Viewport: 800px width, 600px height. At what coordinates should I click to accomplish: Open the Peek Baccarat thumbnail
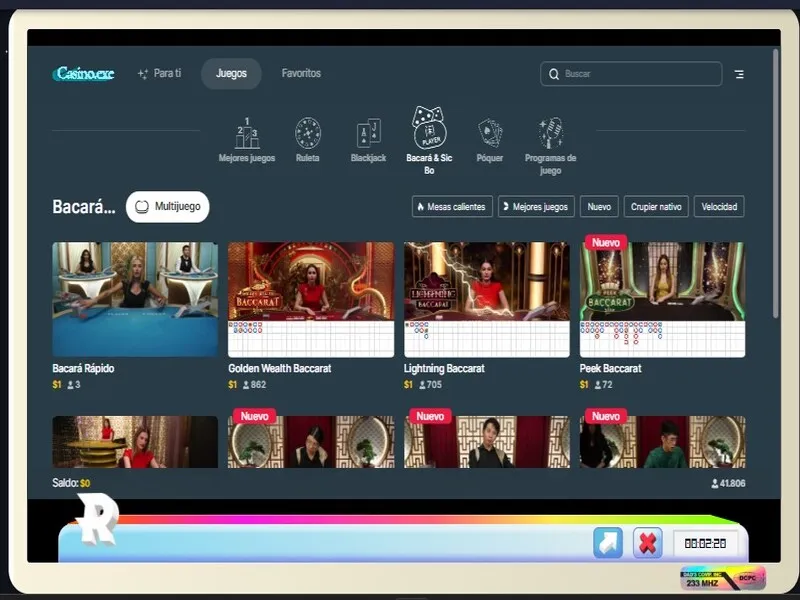click(x=662, y=299)
